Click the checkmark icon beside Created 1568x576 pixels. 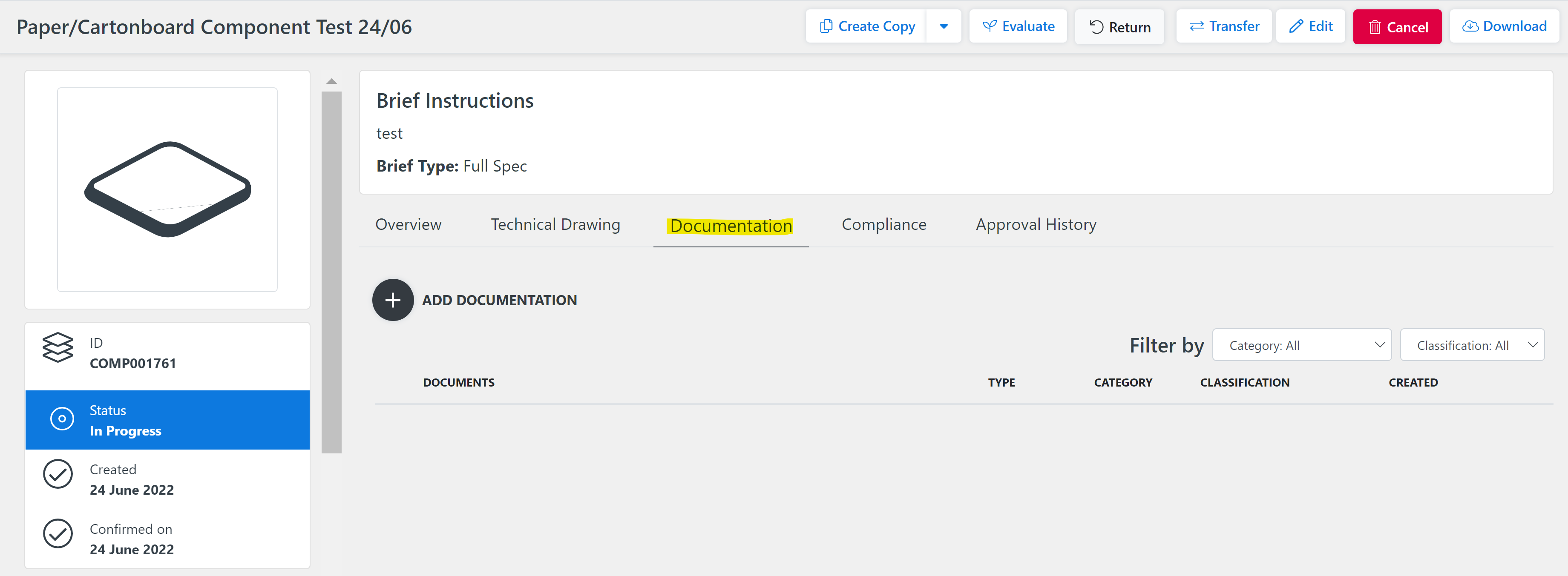click(58, 474)
